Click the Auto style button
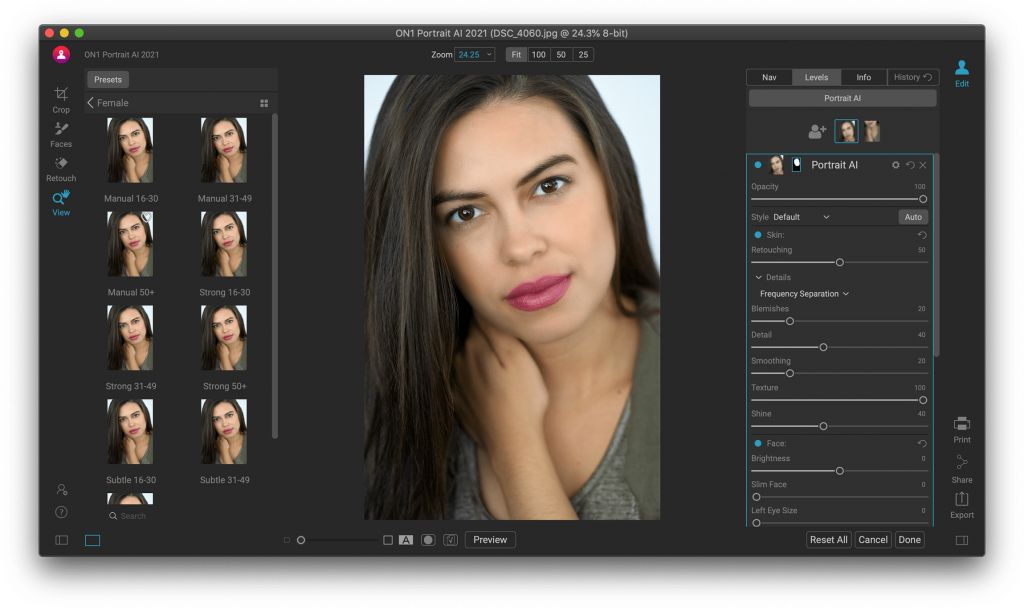 (912, 217)
